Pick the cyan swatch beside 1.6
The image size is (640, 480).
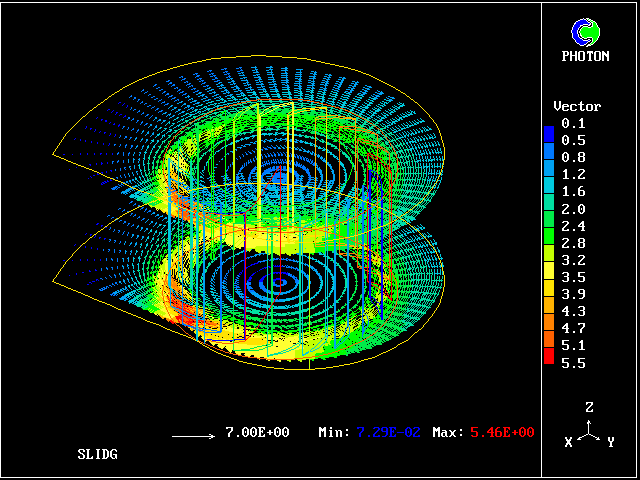pos(548,191)
